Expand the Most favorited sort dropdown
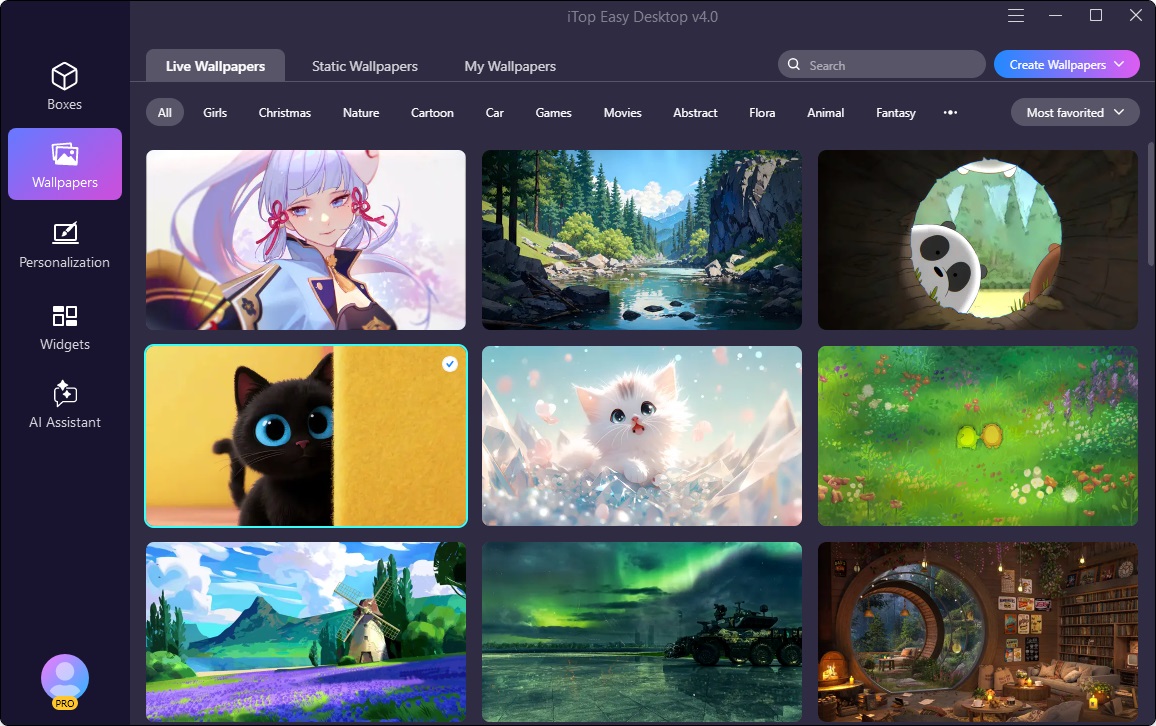The height and width of the screenshot is (726, 1156). tap(1075, 113)
